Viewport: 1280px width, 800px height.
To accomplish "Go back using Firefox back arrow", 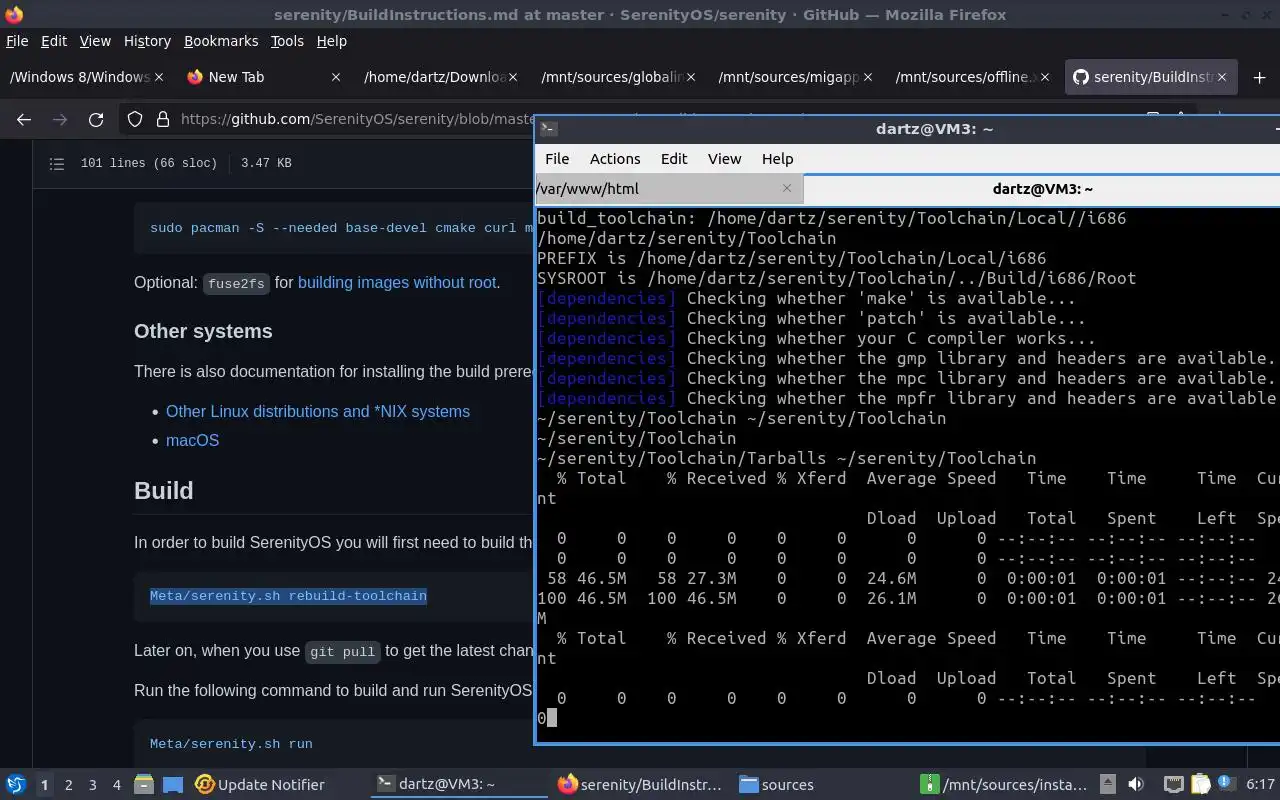I will coord(24,119).
